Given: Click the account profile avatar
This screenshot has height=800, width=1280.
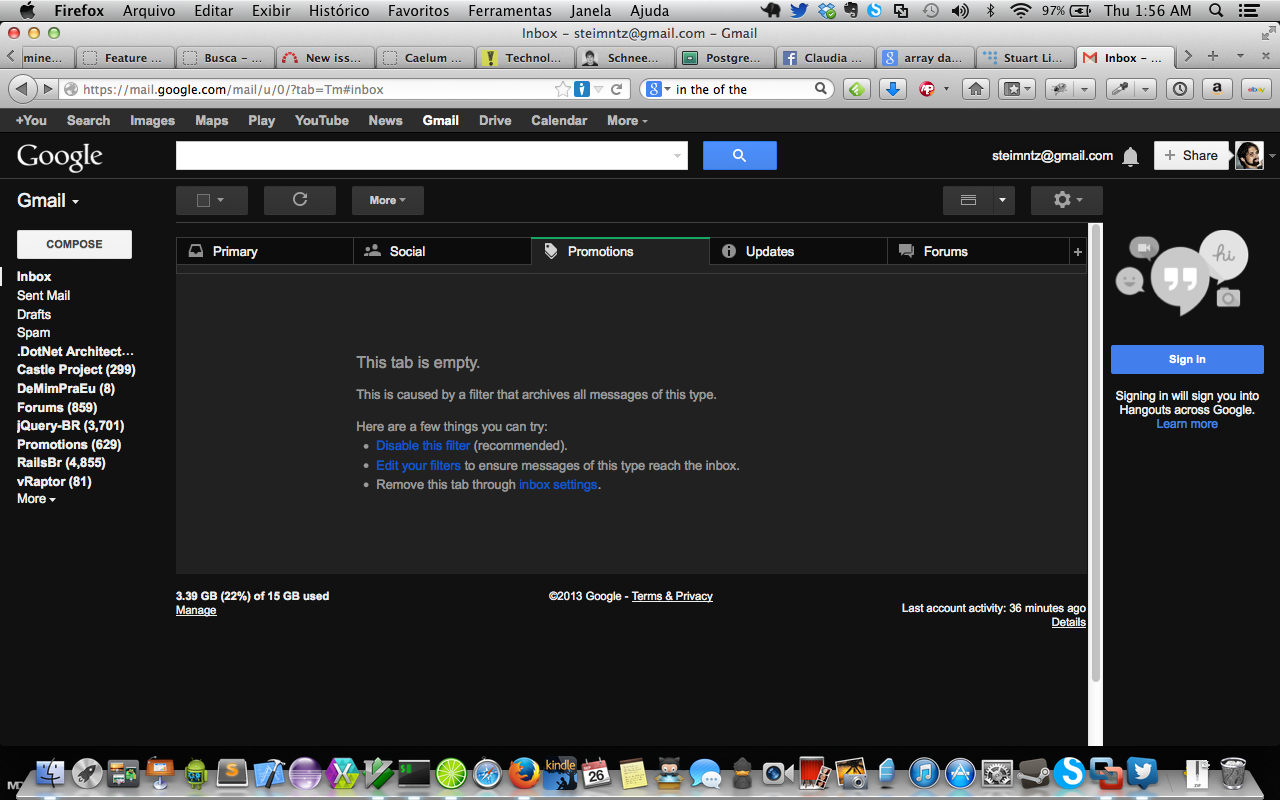Looking at the screenshot, I should pyautogui.click(x=1249, y=156).
